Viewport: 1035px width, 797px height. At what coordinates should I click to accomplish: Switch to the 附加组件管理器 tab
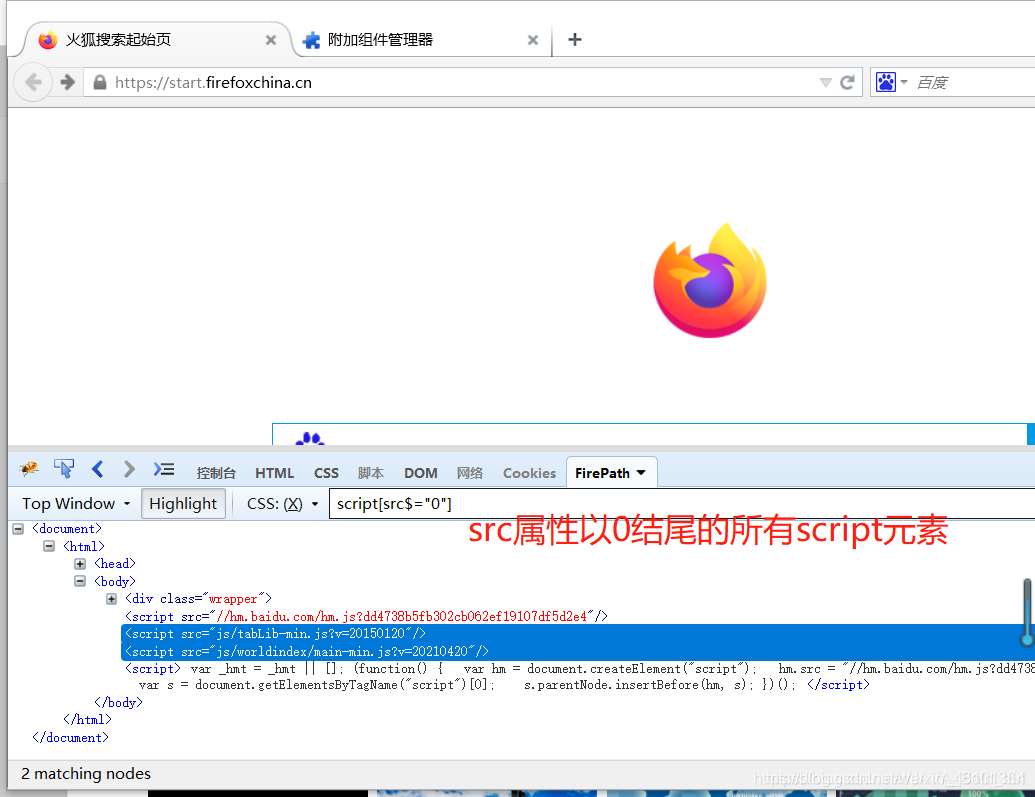click(422, 40)
